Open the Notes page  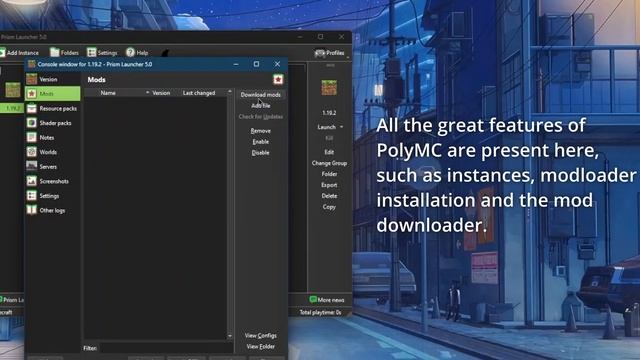pyautogui.click(x=53, y=138)
